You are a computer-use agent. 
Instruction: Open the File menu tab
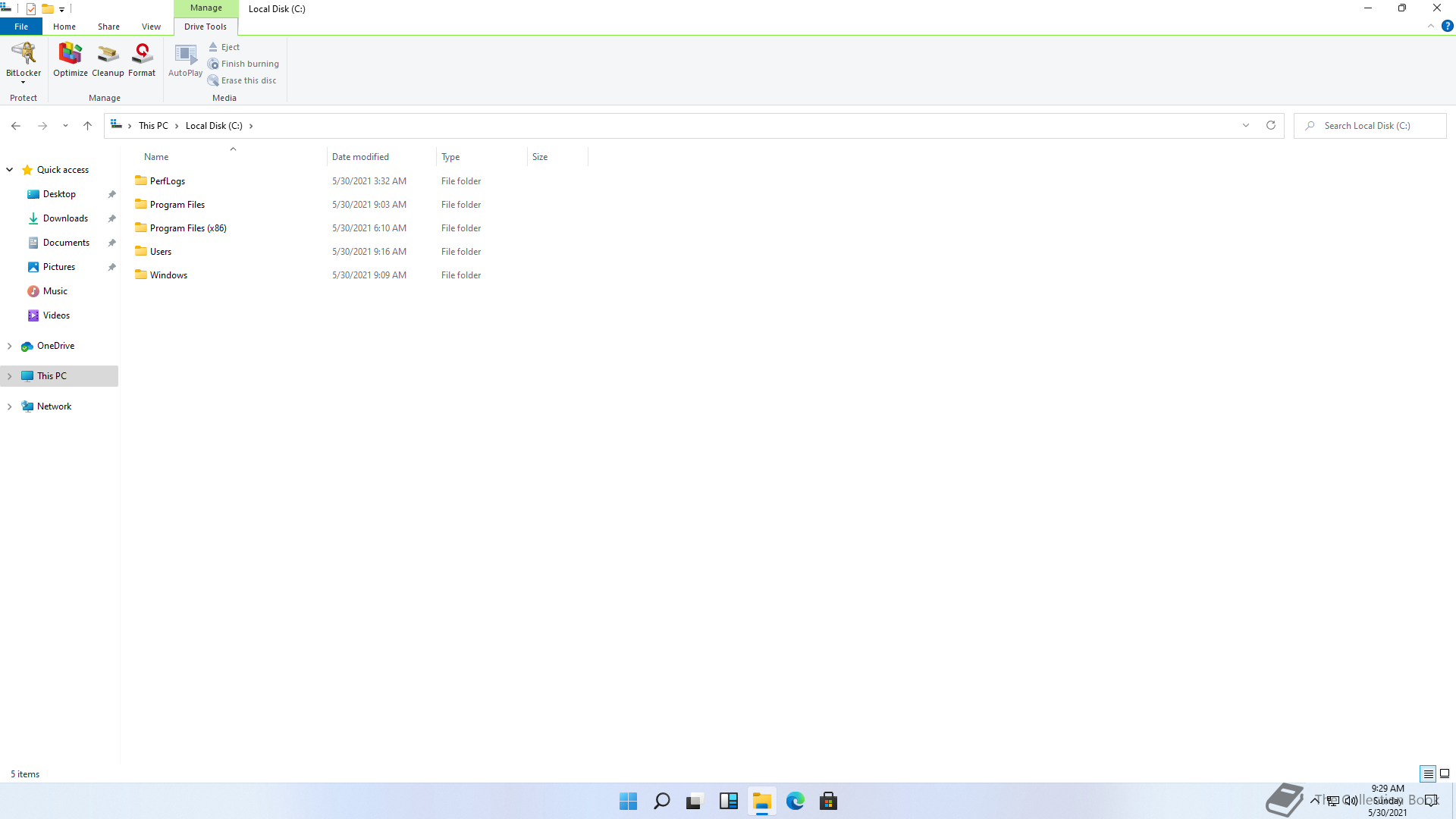[21, 27]
